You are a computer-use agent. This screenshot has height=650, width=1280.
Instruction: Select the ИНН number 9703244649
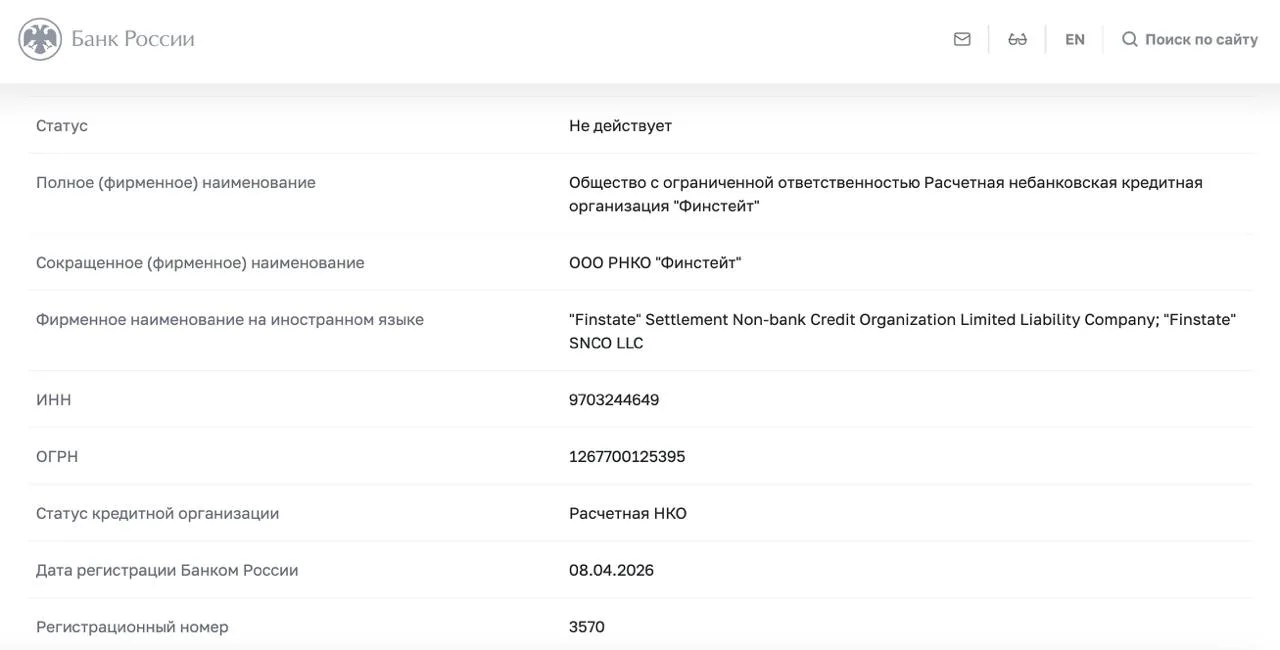pyautogui.click(x=614, y=400)
